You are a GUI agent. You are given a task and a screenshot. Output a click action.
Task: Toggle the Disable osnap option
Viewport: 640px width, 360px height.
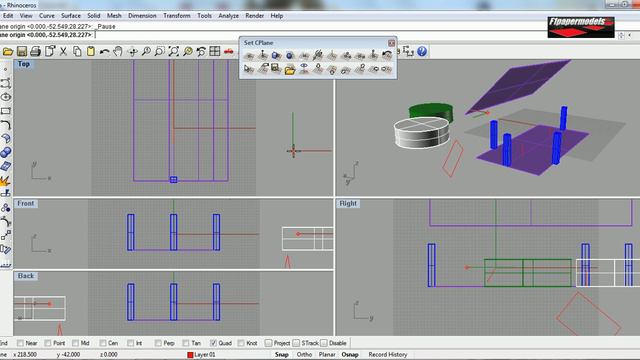(x=324, y=343)
